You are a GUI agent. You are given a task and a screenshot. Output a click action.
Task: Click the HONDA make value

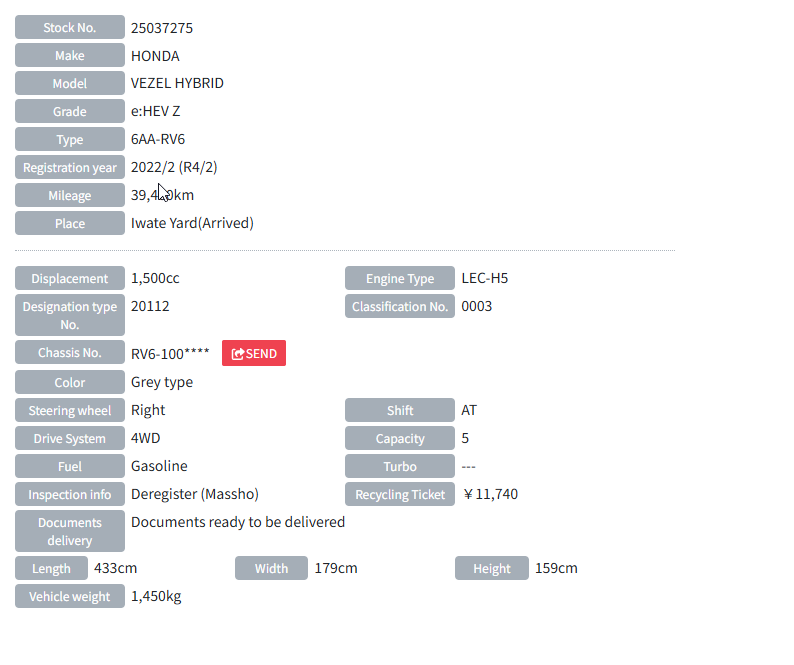(x=155, y=56)
